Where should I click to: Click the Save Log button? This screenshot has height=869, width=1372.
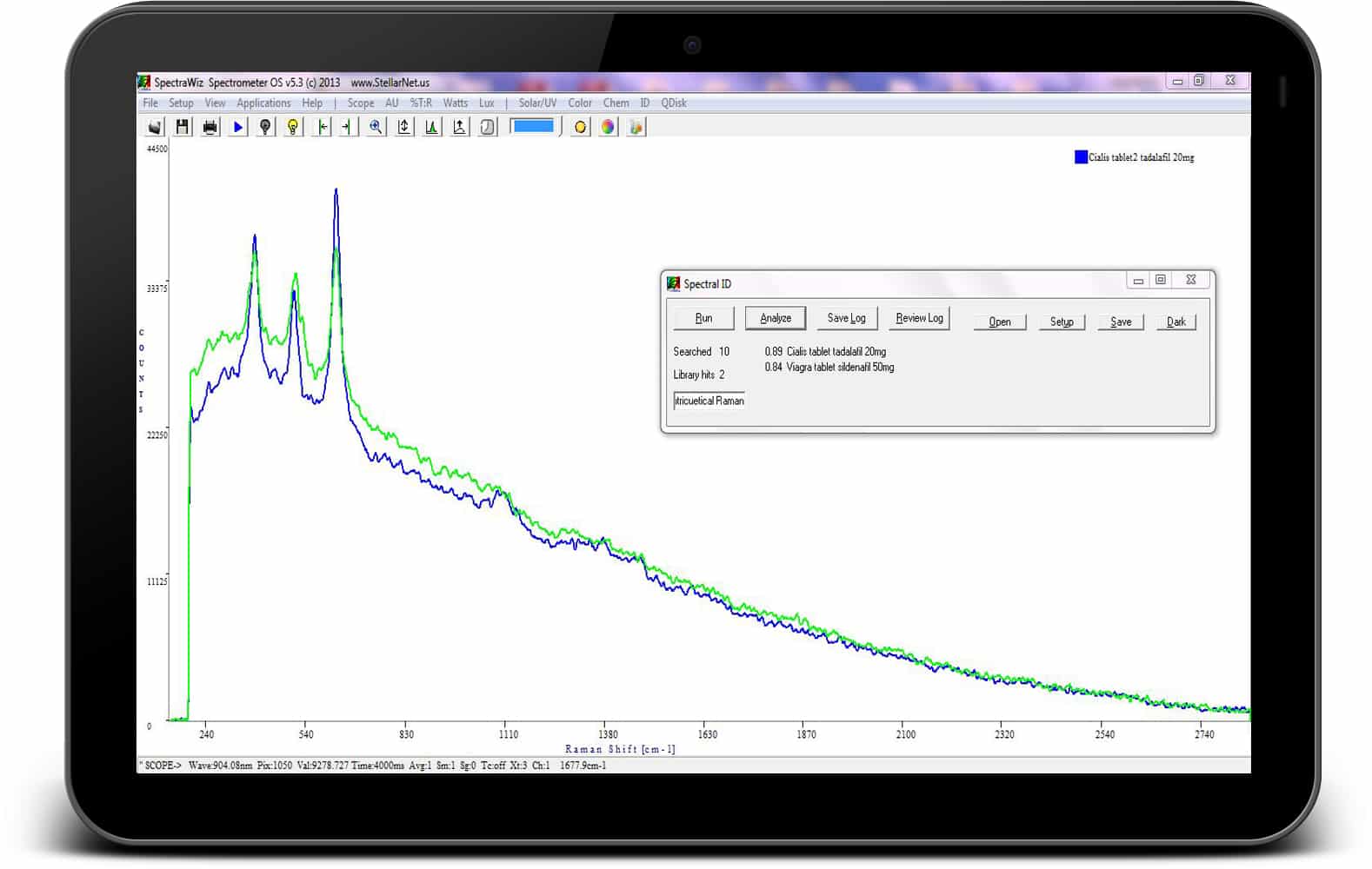point(846,318)
